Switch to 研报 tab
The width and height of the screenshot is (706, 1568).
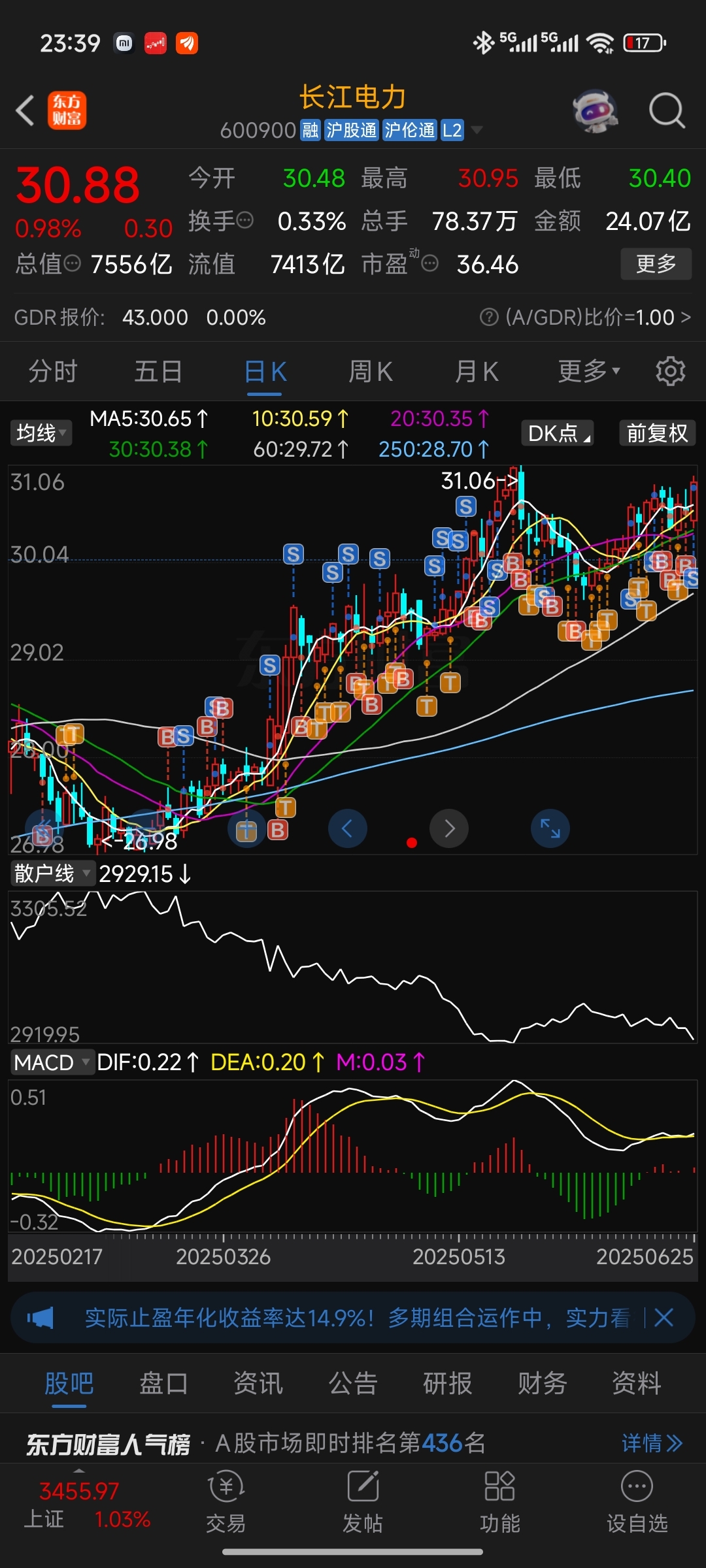(x=448, y=1383)
